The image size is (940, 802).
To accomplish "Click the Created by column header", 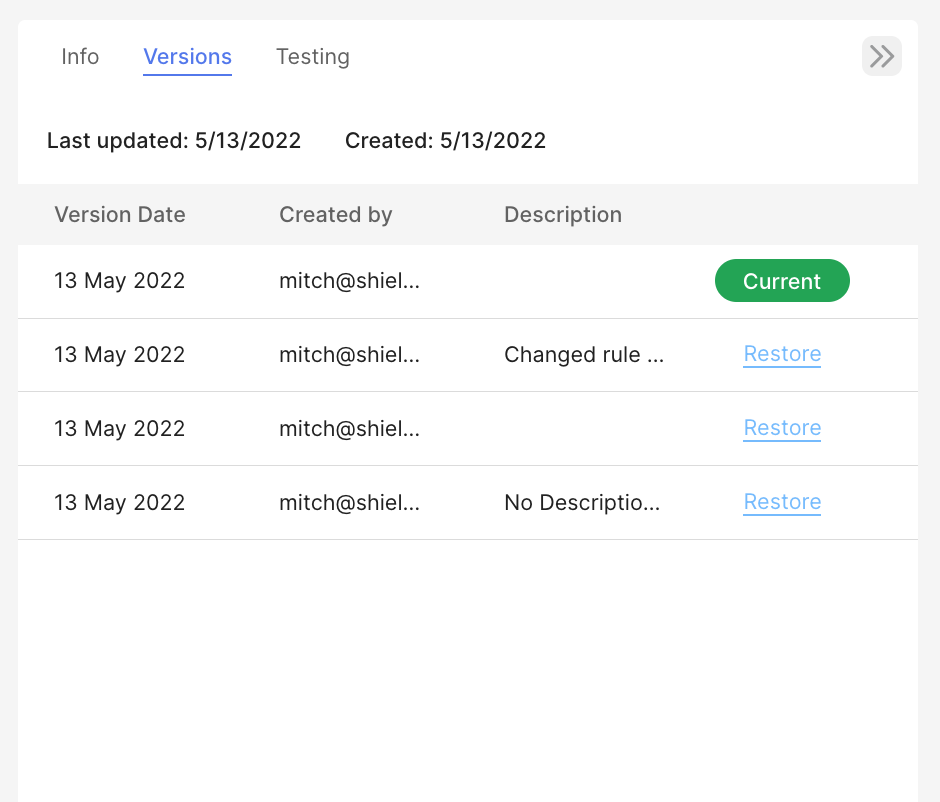I will pos(336,215).
